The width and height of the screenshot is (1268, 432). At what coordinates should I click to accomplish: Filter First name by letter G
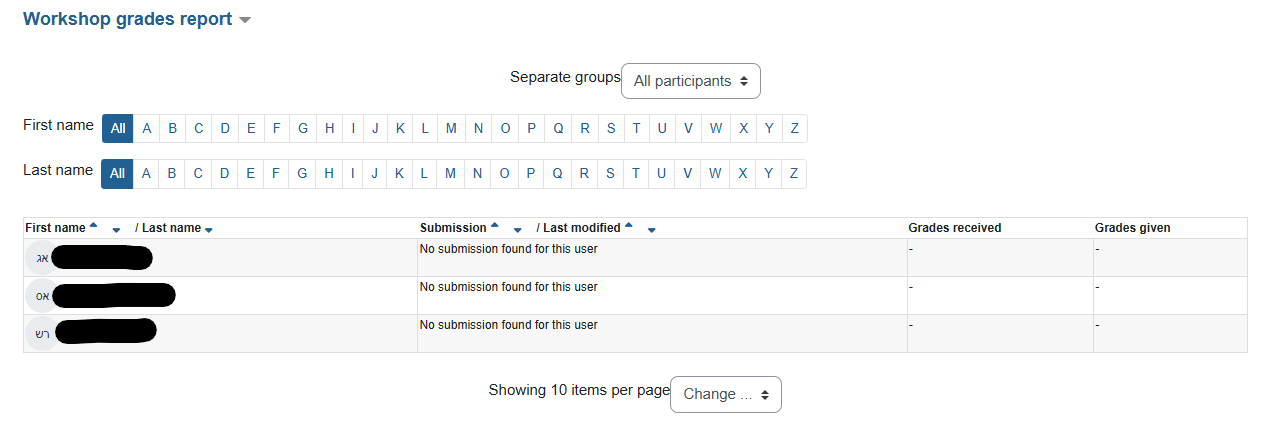(x=303, y=128)
